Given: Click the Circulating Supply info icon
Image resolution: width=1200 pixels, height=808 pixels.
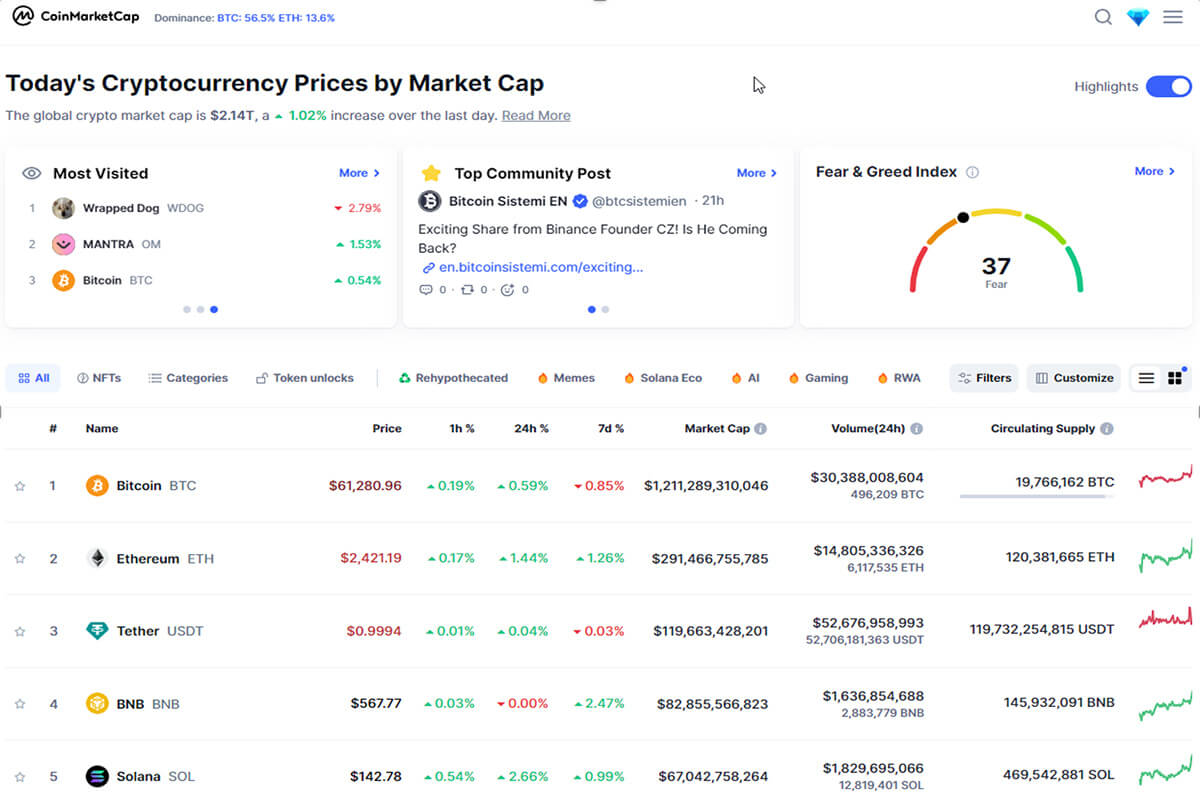Looking at the screenshot, I should pos(1106,429).
